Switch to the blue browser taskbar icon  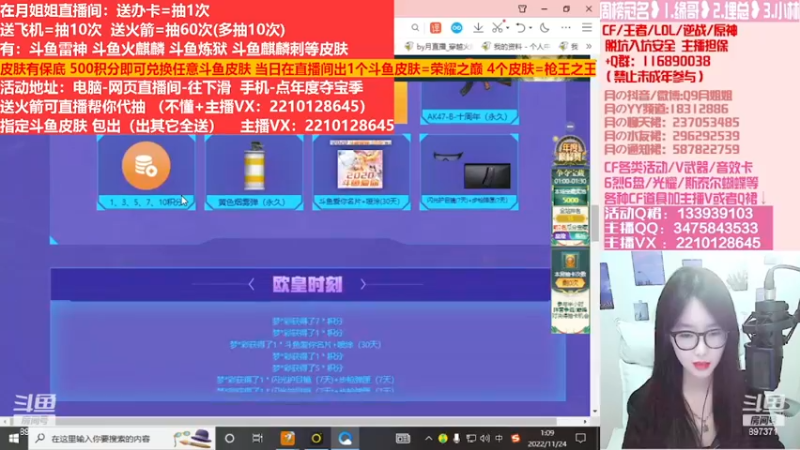point(345,438)
